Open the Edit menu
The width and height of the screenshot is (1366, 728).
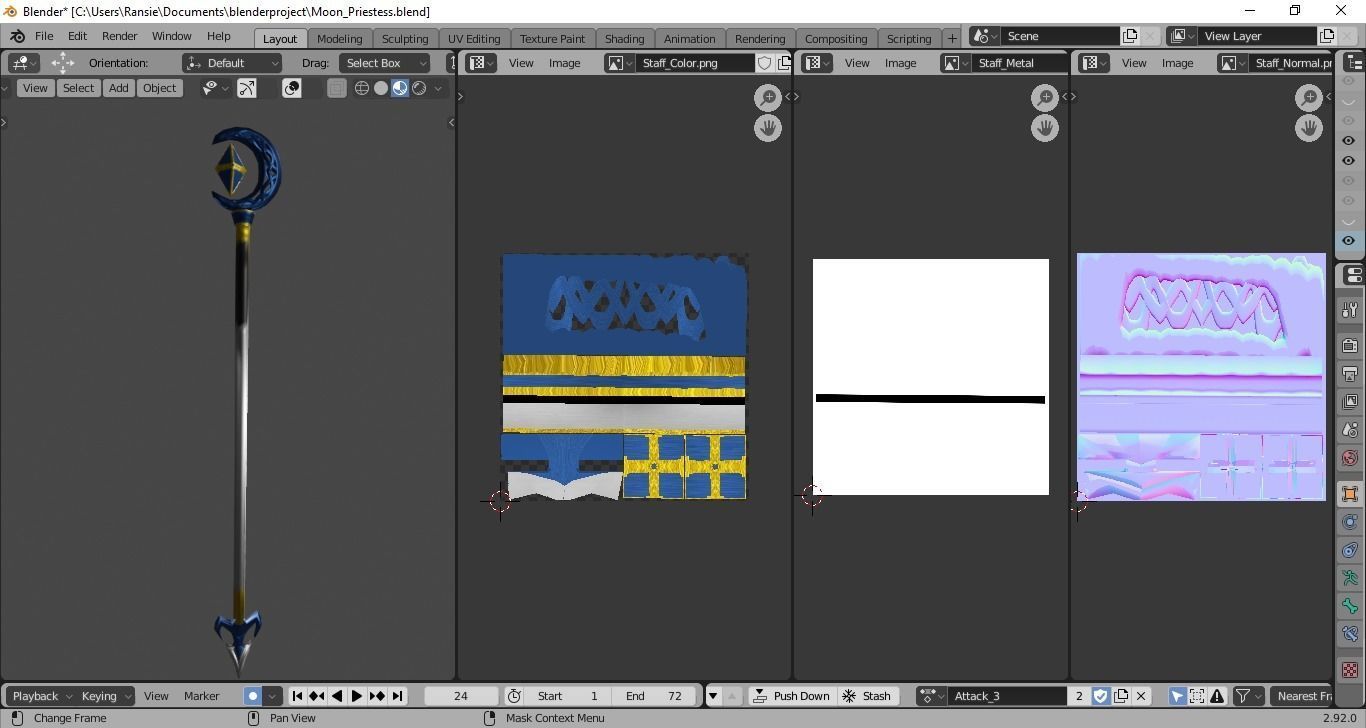click(x=77, y=36)
